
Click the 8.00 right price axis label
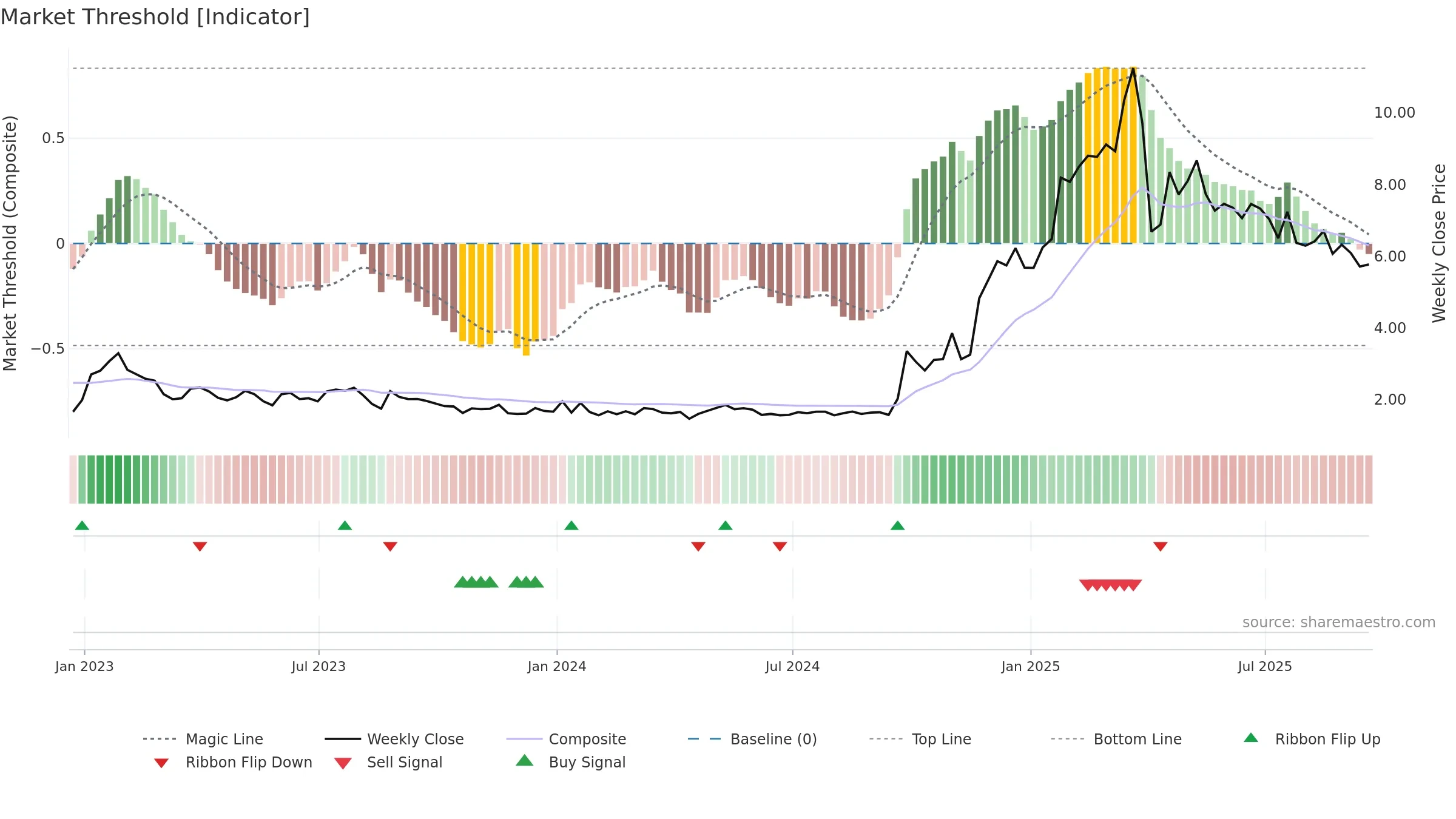(x=1390, y=185)
